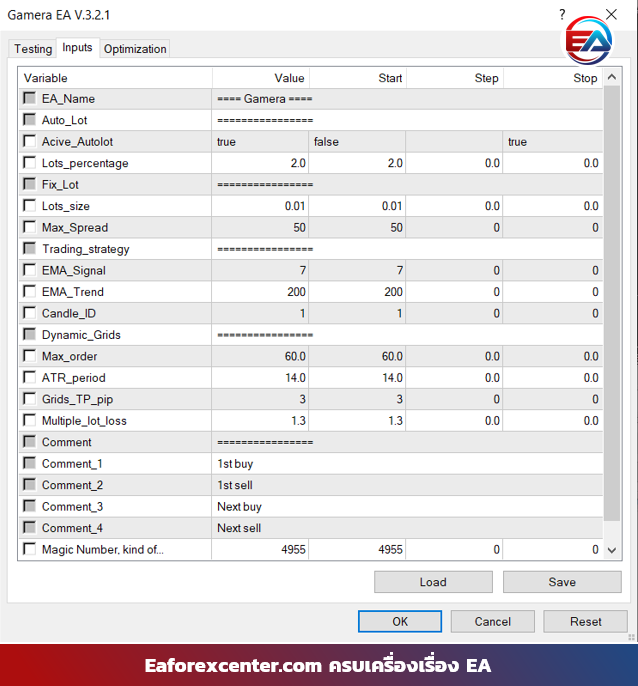Toggle the Max_Spread checkbox
638x686 pixels.
click(x=29, y=227)
